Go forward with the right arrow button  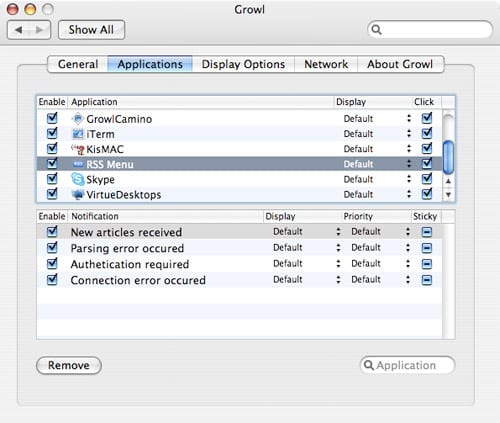[40, 30]
